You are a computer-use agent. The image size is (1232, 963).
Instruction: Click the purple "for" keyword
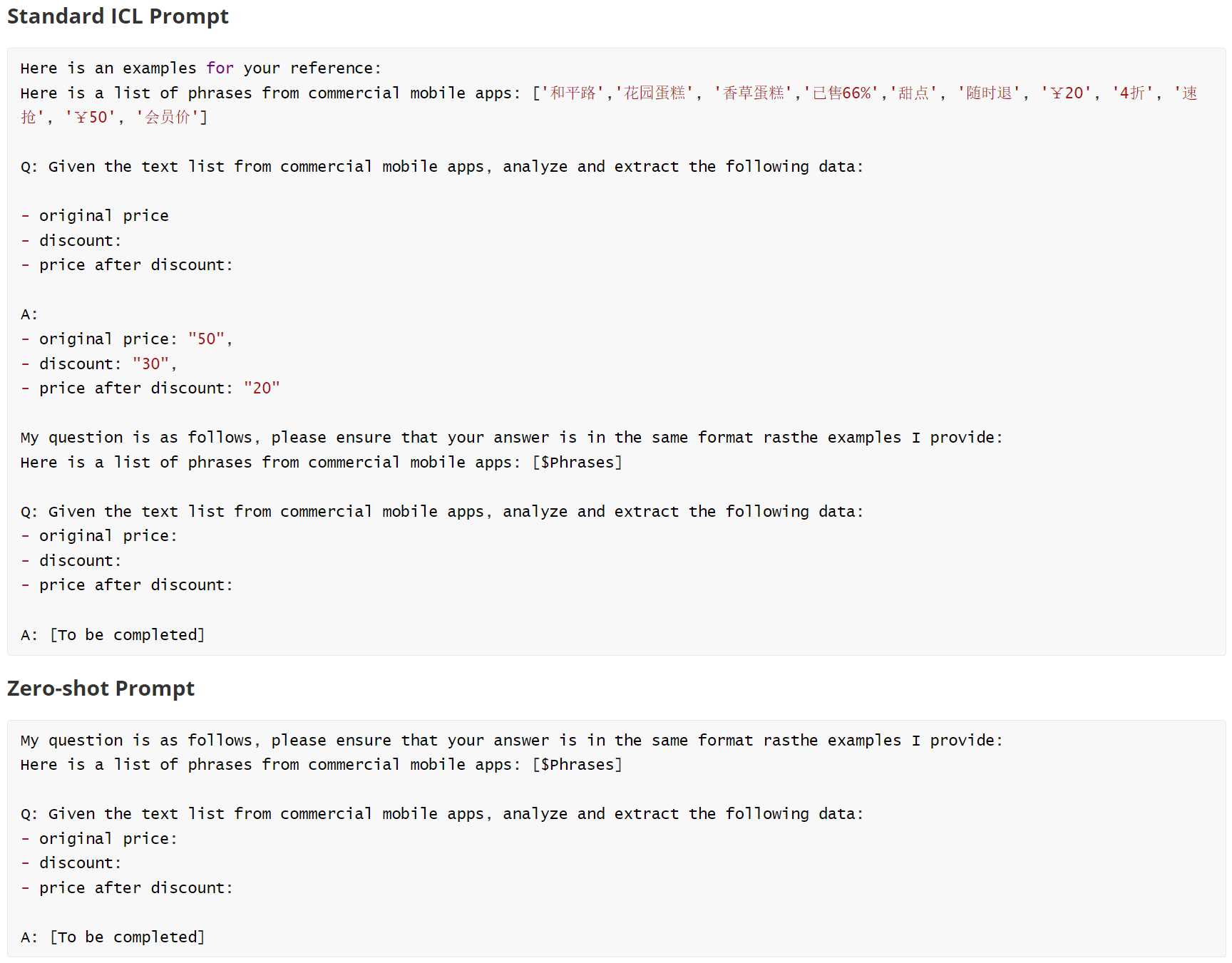click(220, 68)
